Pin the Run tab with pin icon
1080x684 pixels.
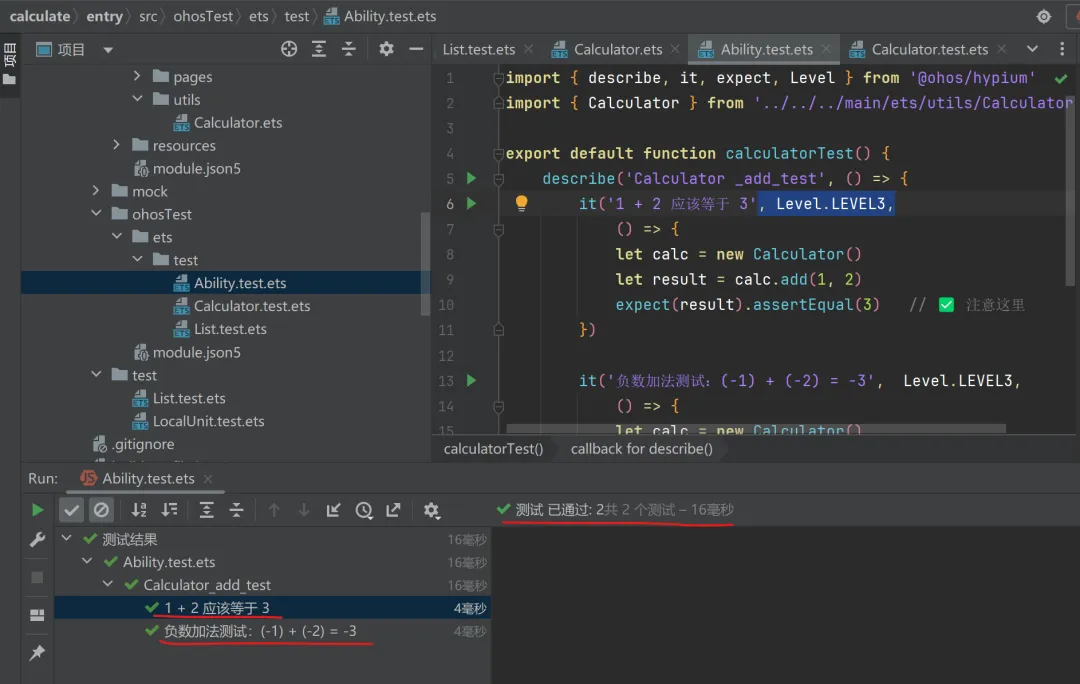tap(38, 652)
